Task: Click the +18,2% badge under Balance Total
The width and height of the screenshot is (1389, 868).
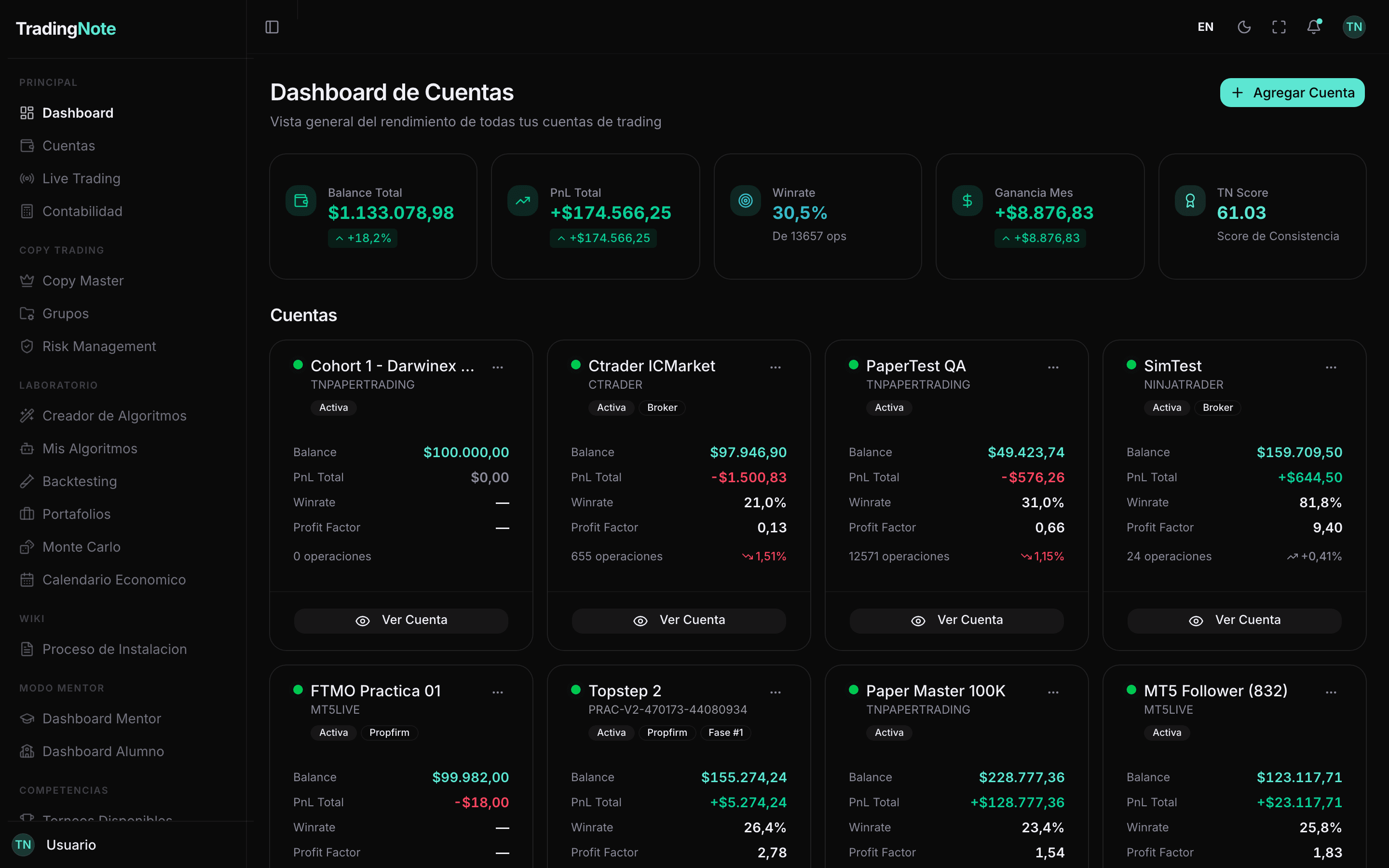Action: coord(363,238)
